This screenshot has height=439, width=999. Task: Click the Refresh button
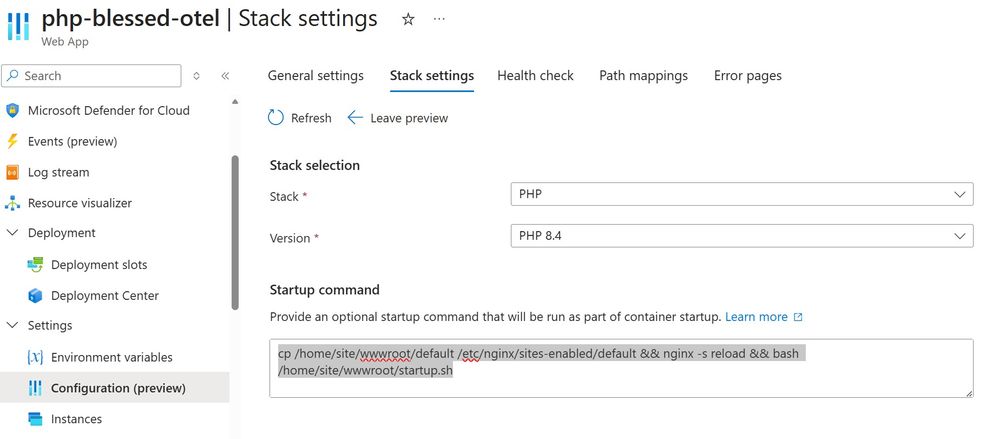pyautogui.click(x=300, y=118)
